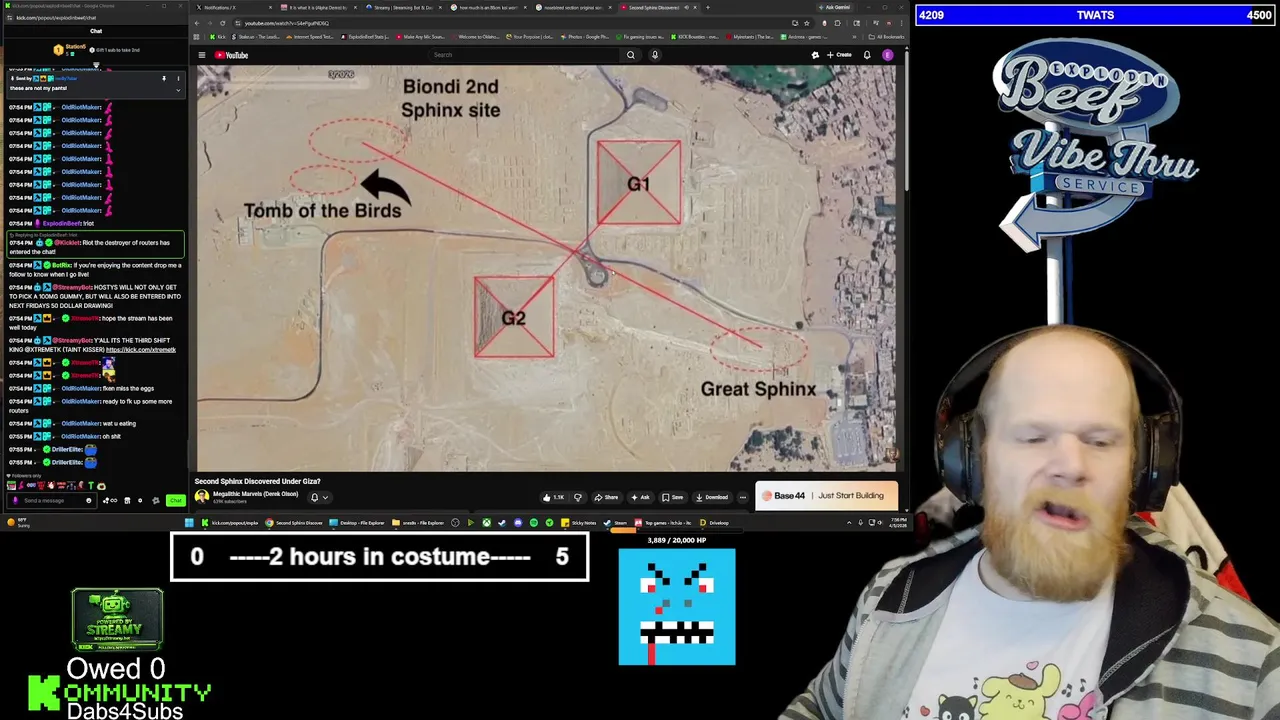Open the purple account avatar menu
This screenshot has width=1280, height=720.
pos(887,55)
